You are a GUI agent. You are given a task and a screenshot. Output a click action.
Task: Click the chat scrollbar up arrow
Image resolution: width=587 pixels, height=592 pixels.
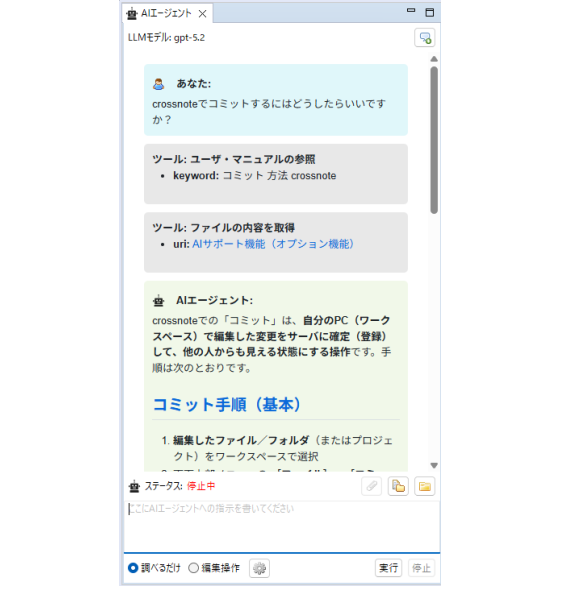434,59
